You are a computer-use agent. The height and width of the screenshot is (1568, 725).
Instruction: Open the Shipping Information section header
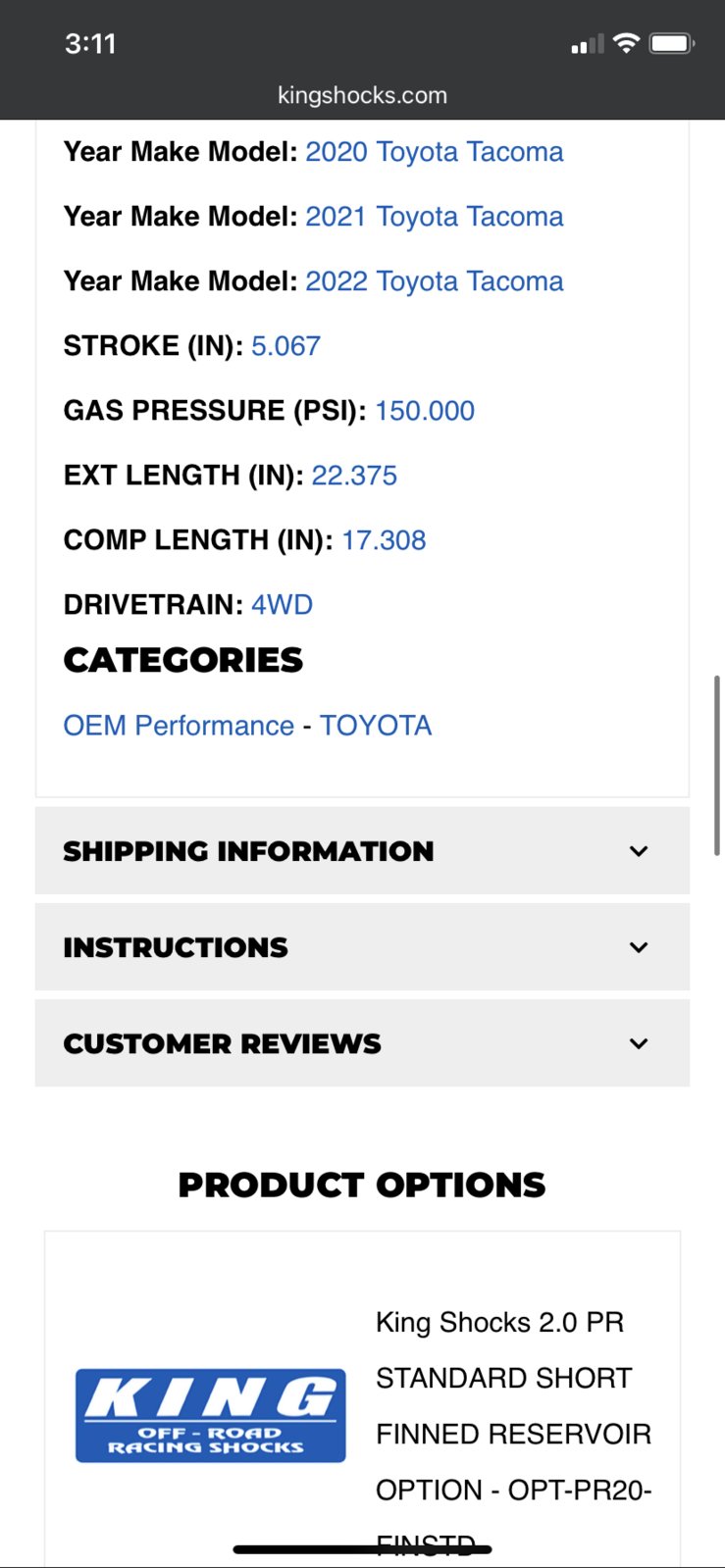(x=362, y=850)
